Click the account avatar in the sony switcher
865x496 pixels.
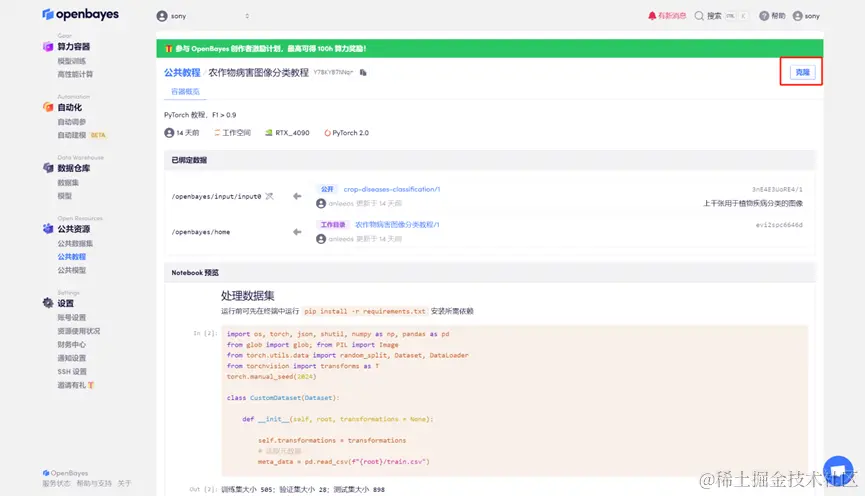(162, 16)
